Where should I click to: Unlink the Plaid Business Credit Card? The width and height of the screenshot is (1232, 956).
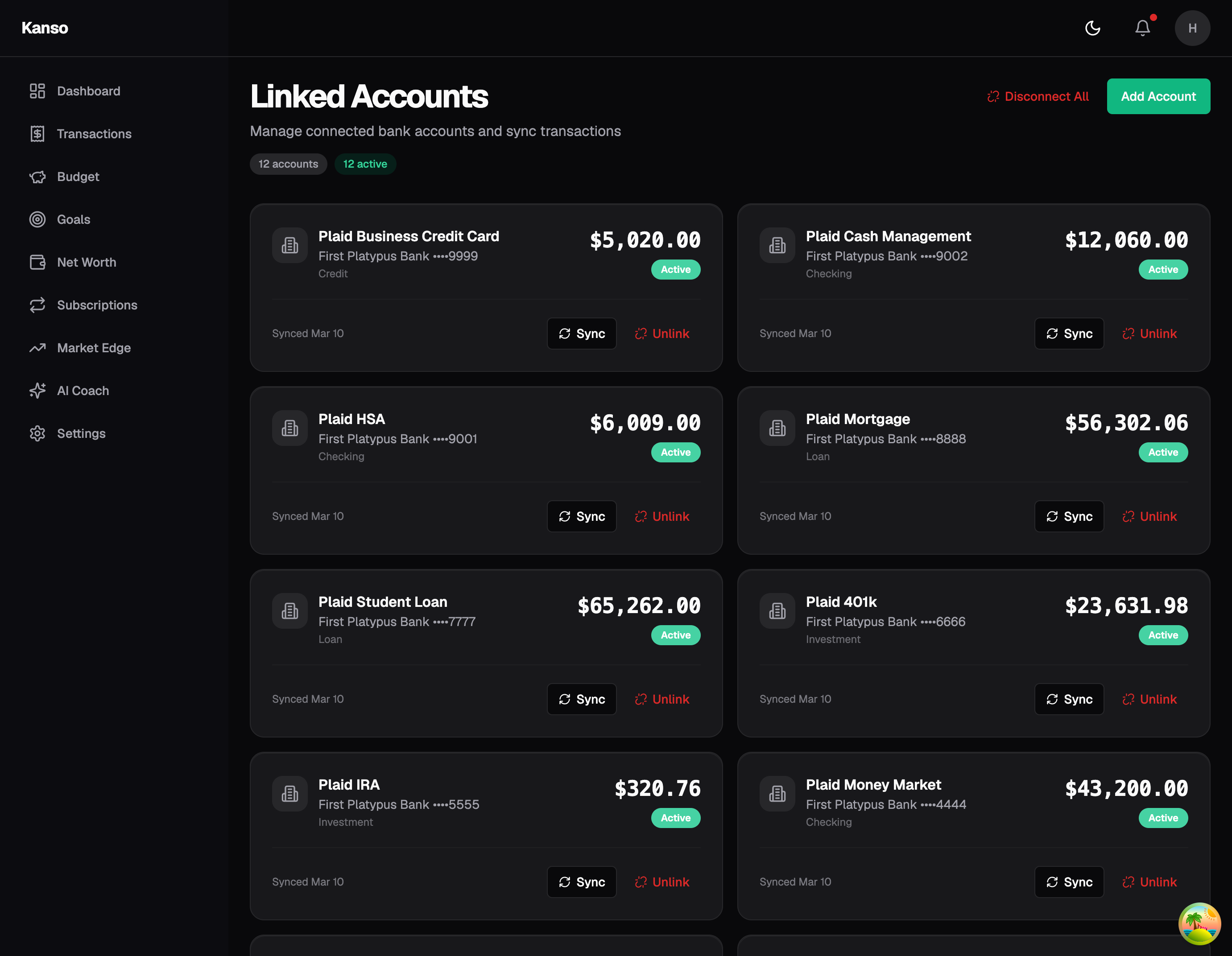coord(662,334)
